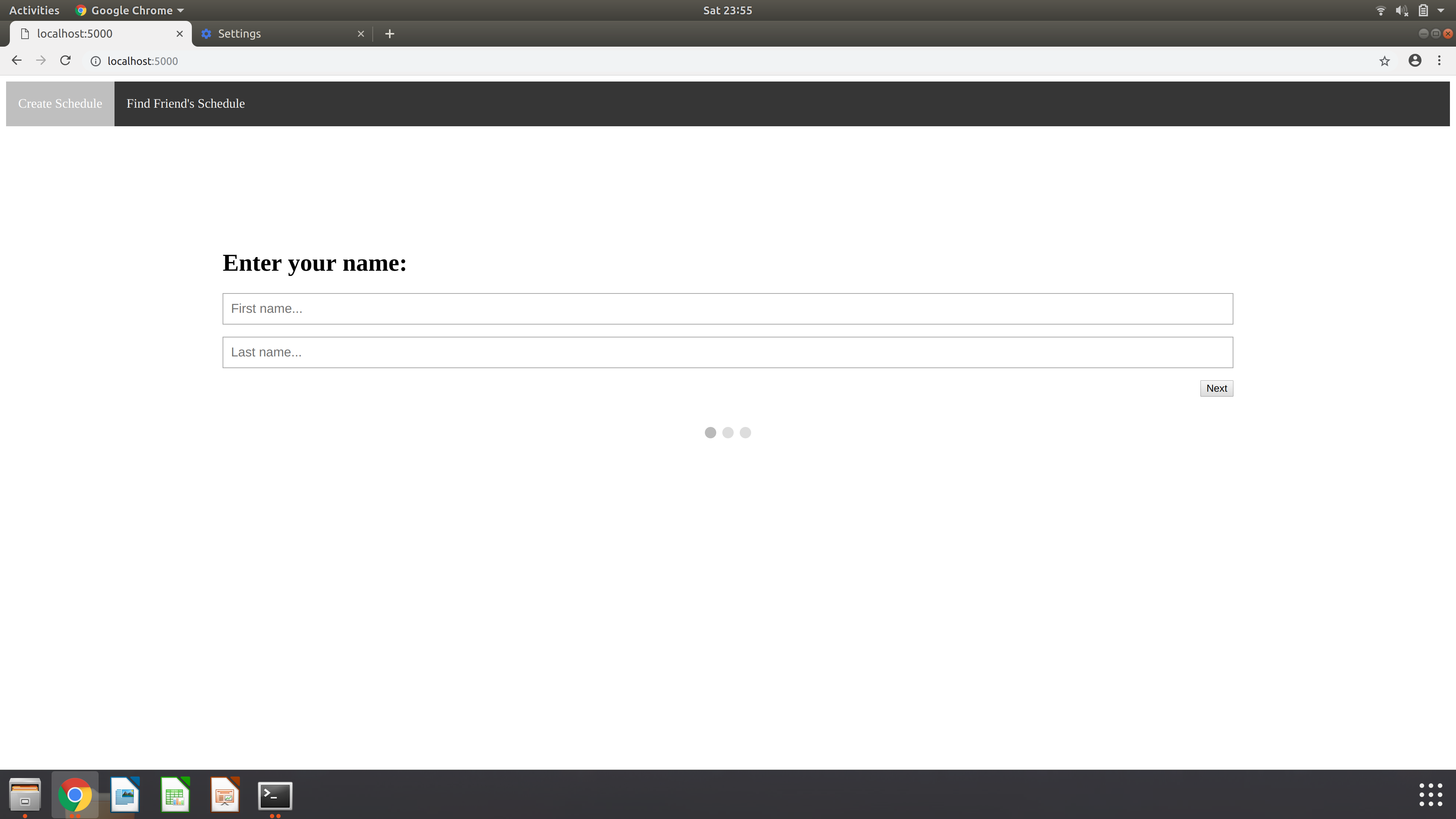
Task: Reload the localhost page
Action: 66,61
